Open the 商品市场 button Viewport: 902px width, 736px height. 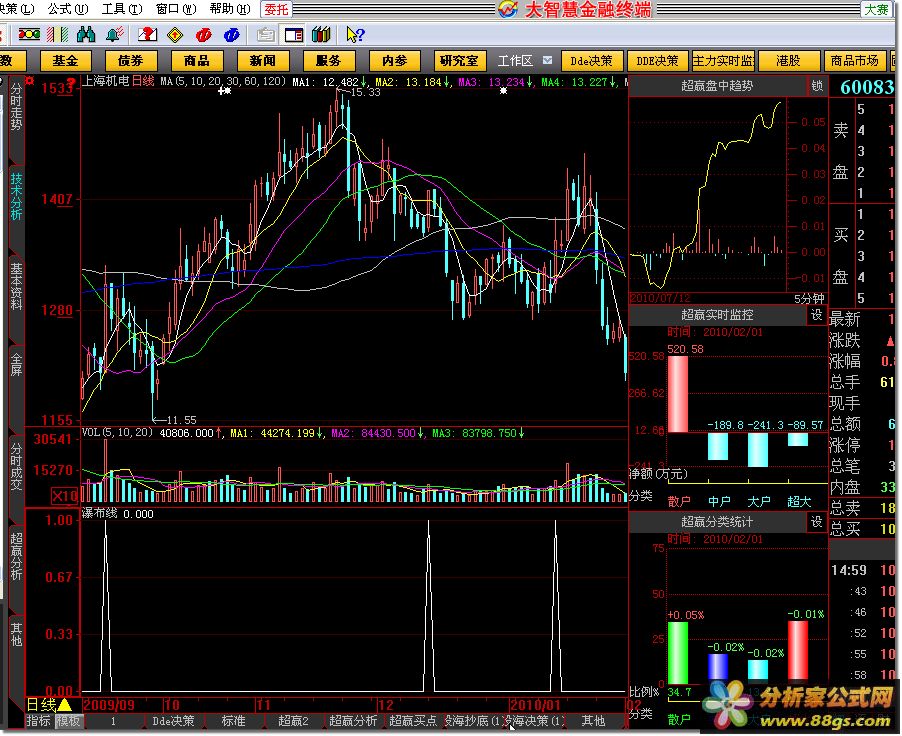854,60
